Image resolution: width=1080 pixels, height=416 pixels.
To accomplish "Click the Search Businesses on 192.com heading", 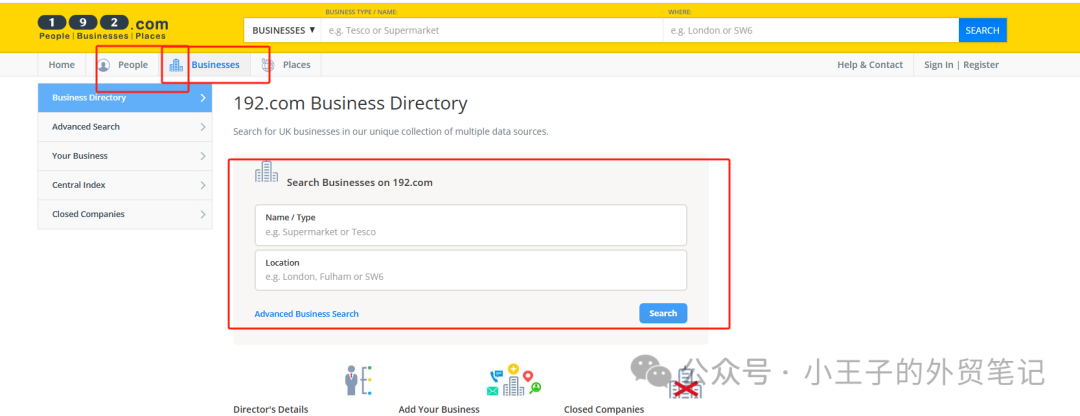I will (x=360, y=183).
